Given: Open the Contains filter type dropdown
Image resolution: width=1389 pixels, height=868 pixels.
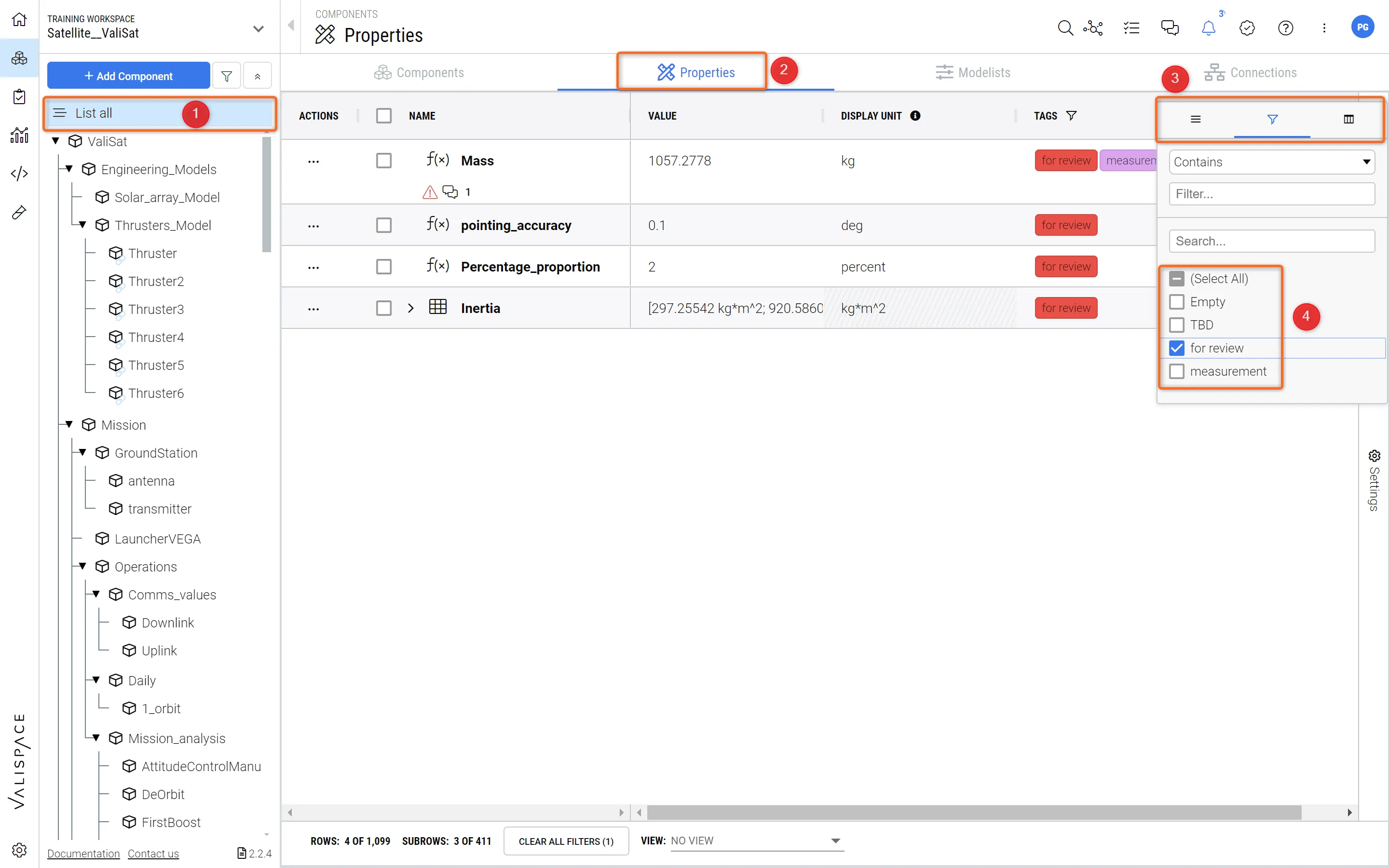Looking at the screenshot, I should (x=1271, y=162).
